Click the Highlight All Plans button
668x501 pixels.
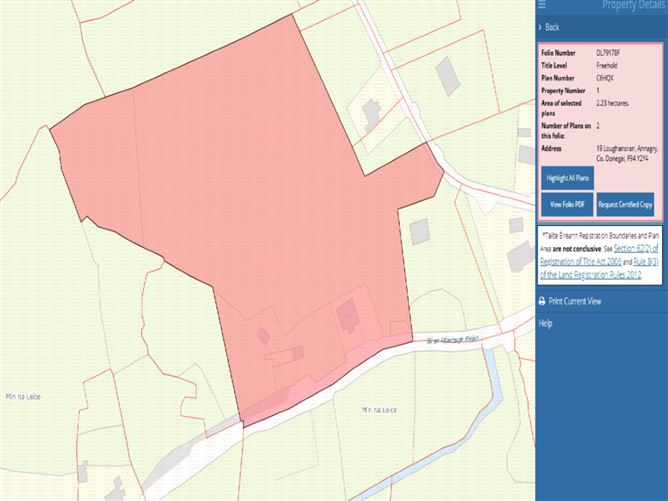coord(567,177)
